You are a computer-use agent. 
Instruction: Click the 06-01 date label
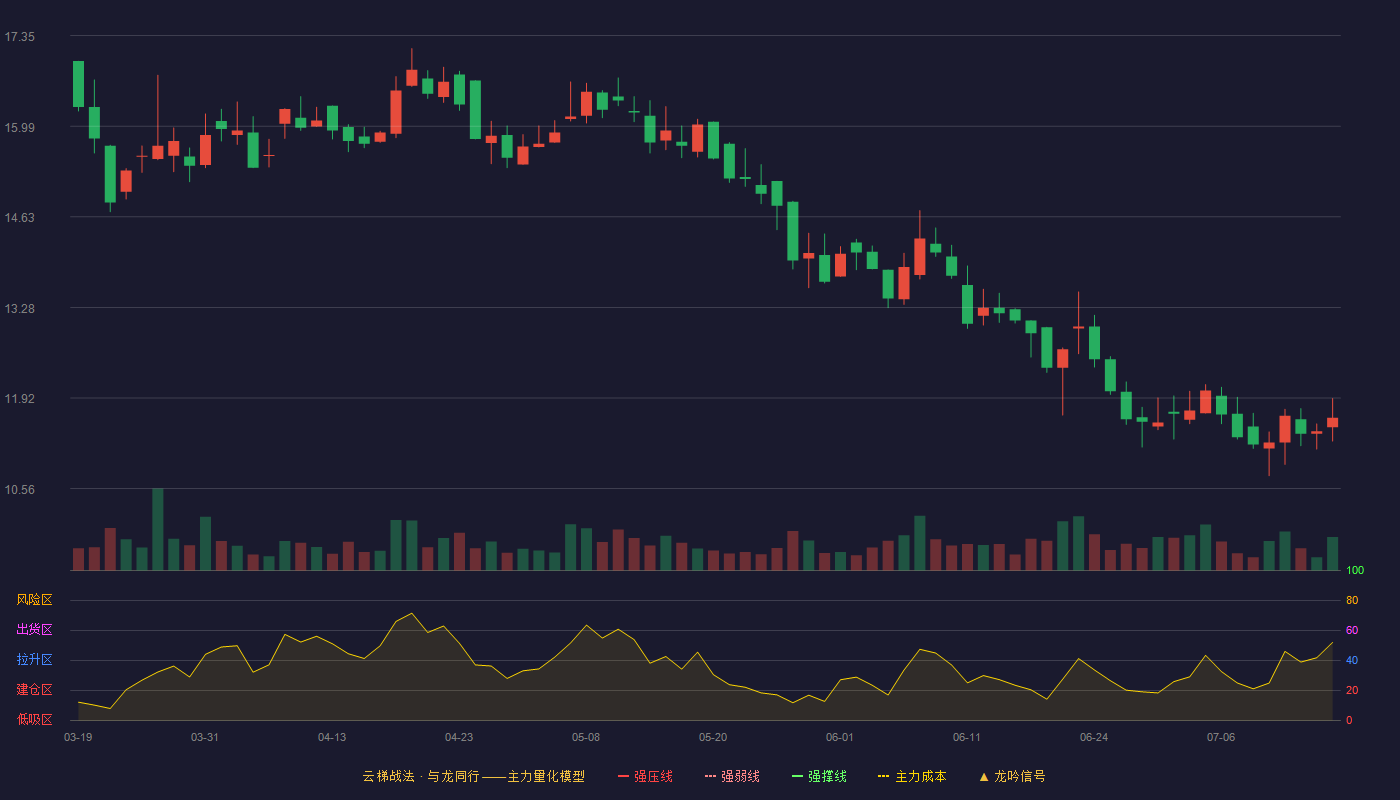click(840, 737)
